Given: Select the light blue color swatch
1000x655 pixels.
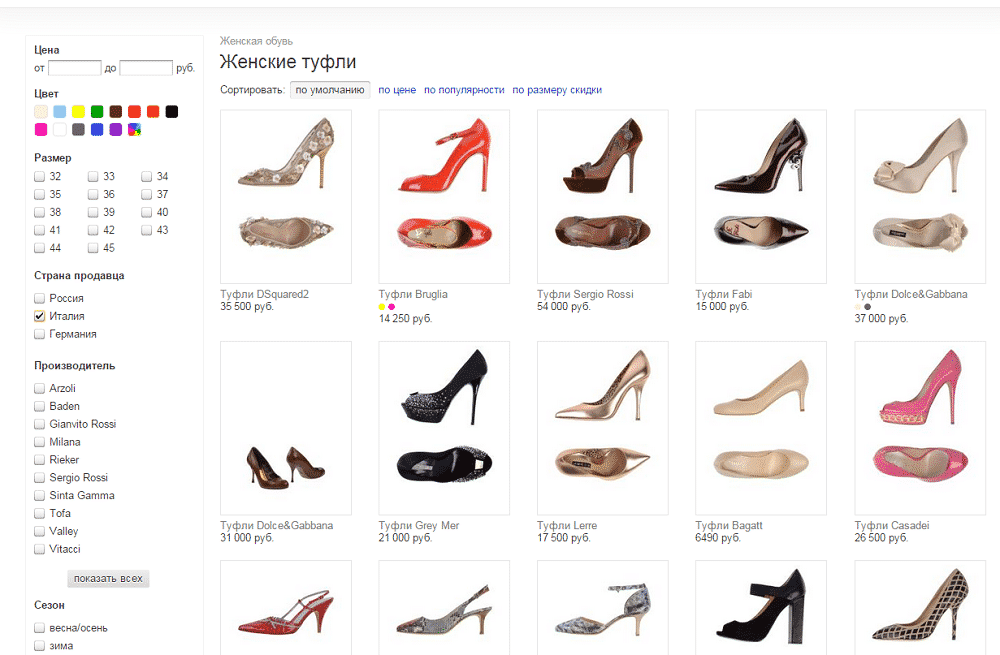Looking at the screenshot, I should pyautogui.click(x=59, y=112).
